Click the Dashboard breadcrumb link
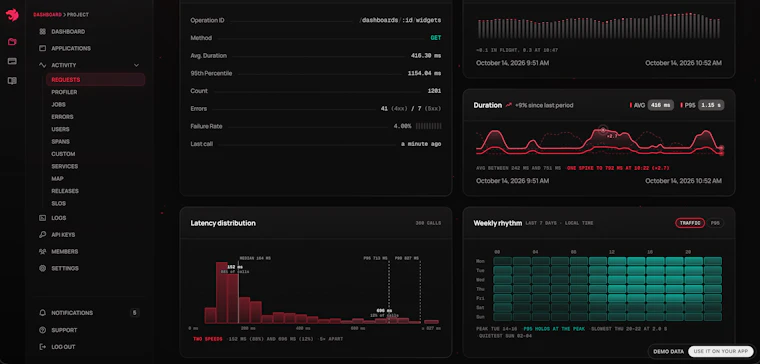This screenshot has height=364, width=760. click(x=48, y=15)
